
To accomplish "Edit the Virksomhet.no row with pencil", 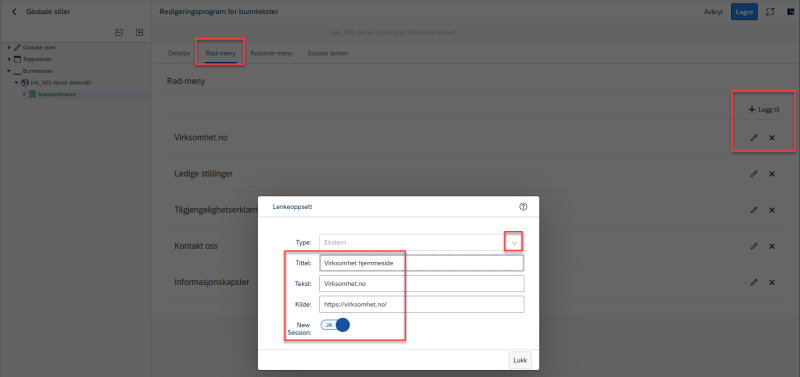I will coord(754,138).
